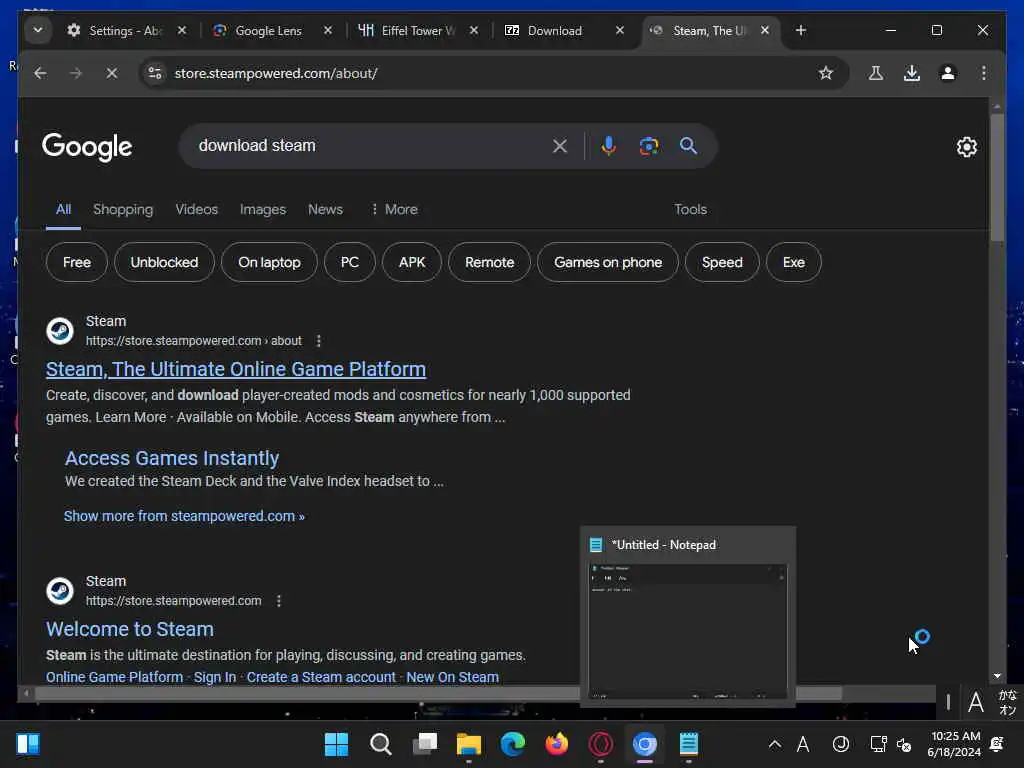The width and height of the screenshot is (1024, 768).
Task: Show more from steampowered.com
Action: [184, 516]
